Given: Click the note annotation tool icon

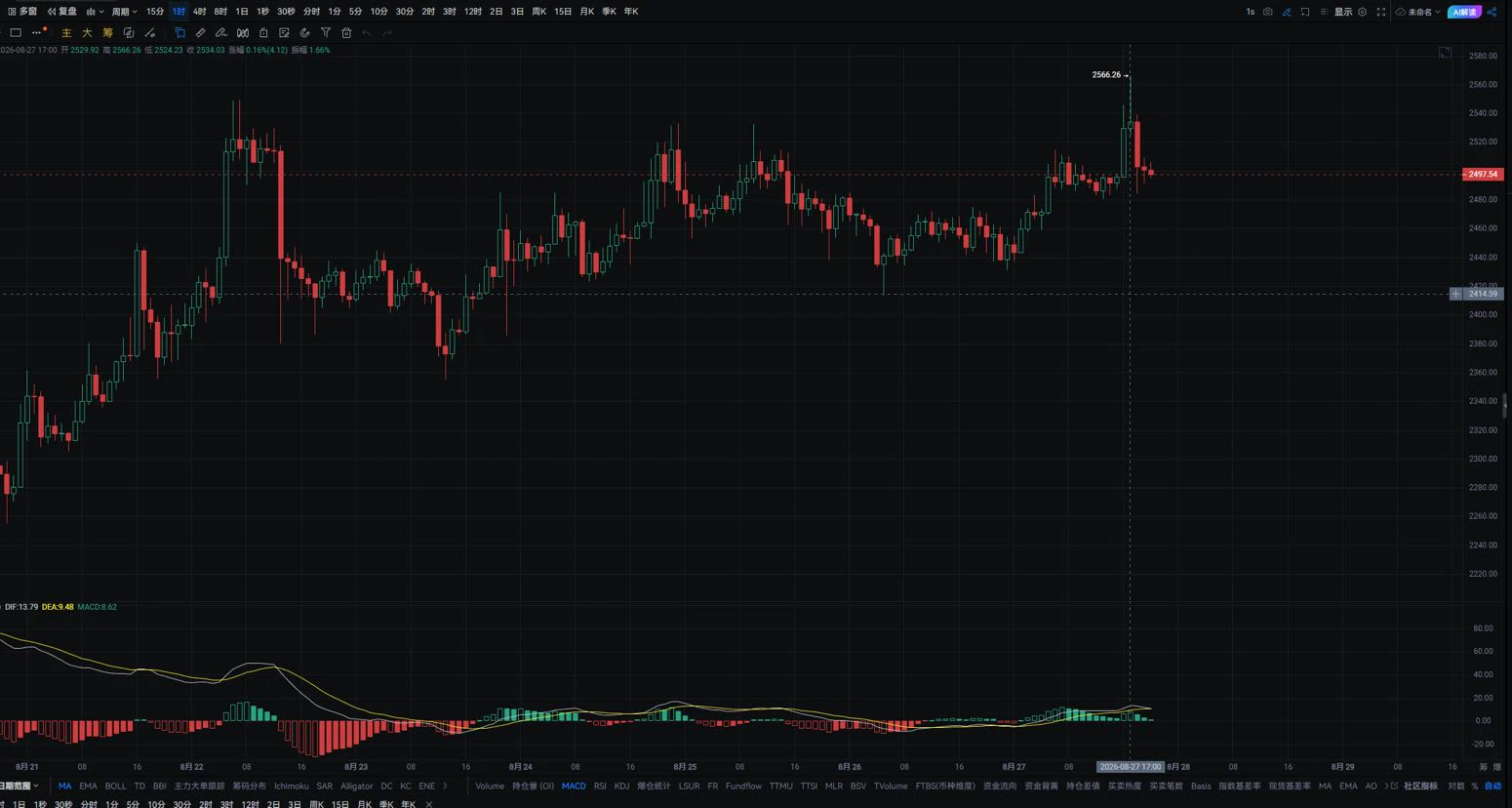Looking at the screenshot, I should pos(284,33).
